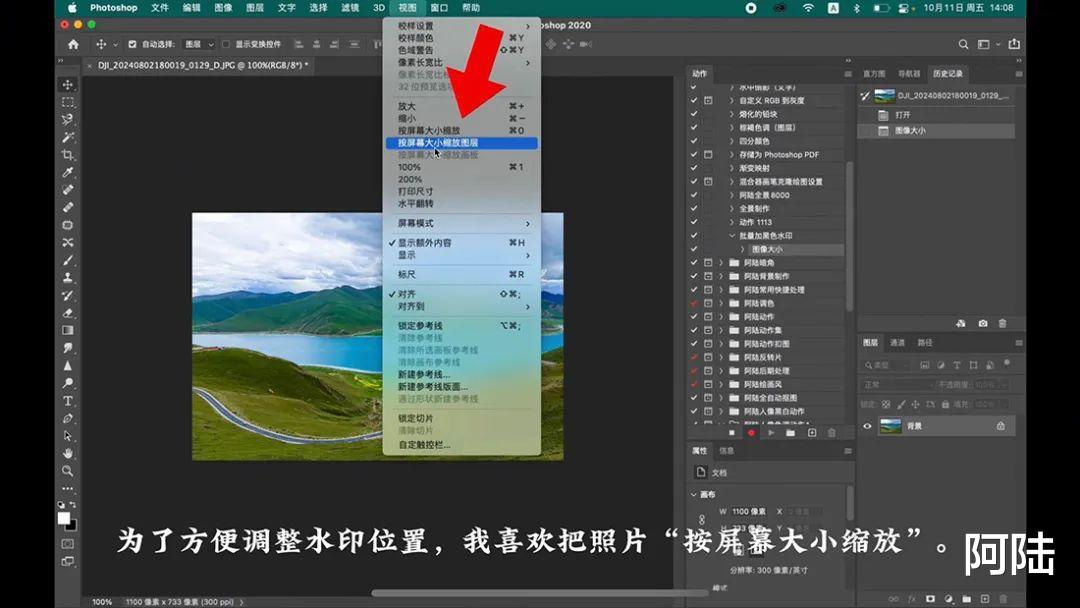The height and width of the screenshot is (608, 1080).
Task: Select the Pen tool
Action: (x=68, y=418)
